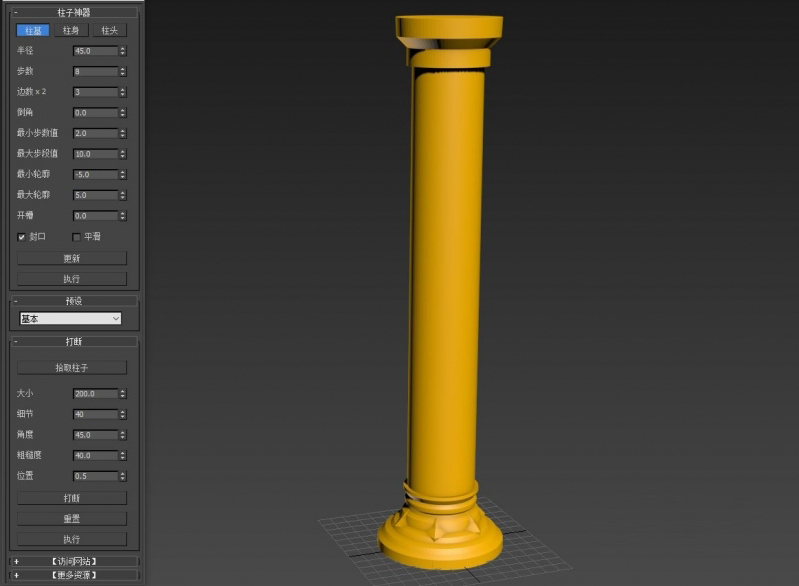Enable the 平滑 checkbox
This screenshot has width=799, height=586.
tap(77, 237)
